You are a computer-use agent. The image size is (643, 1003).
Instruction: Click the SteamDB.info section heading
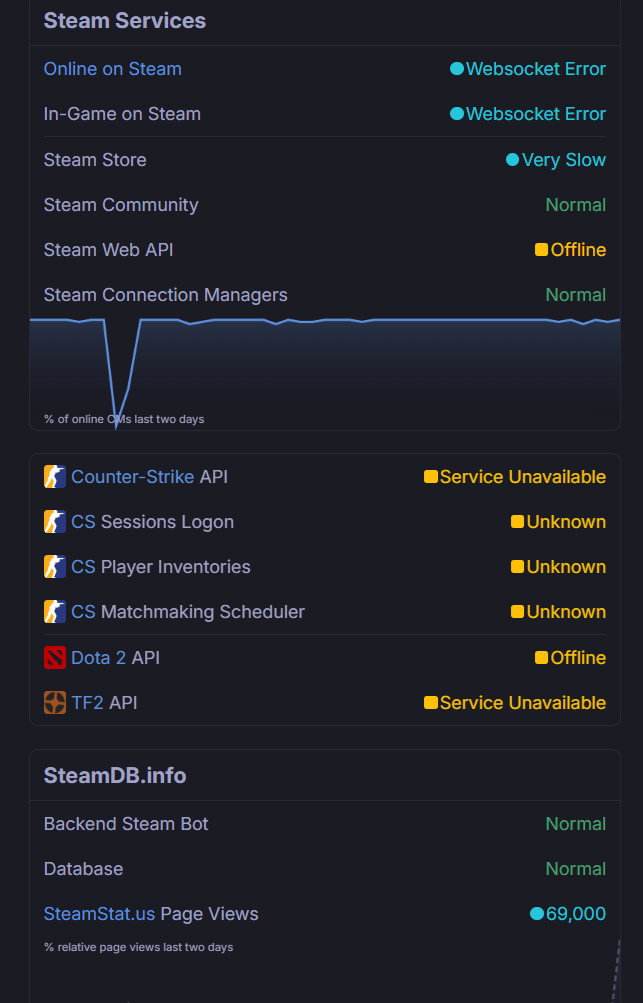114,776
